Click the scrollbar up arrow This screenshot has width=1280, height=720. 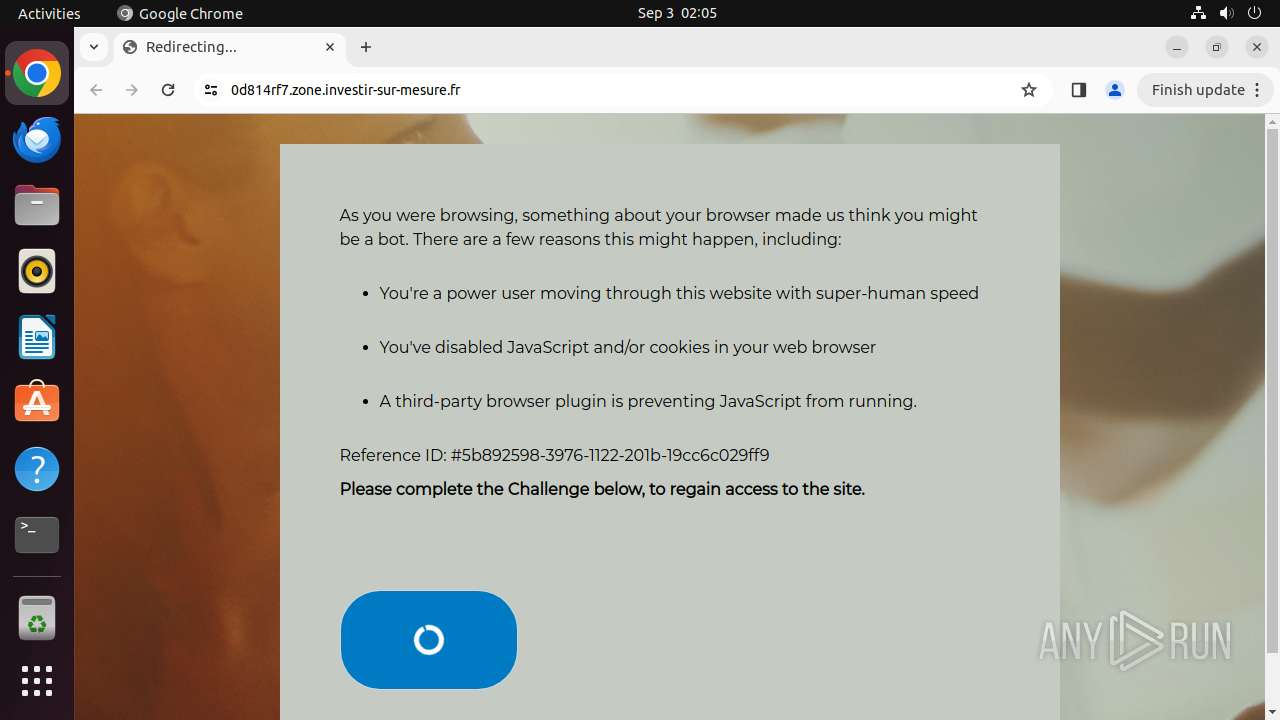pos(1272,122)
